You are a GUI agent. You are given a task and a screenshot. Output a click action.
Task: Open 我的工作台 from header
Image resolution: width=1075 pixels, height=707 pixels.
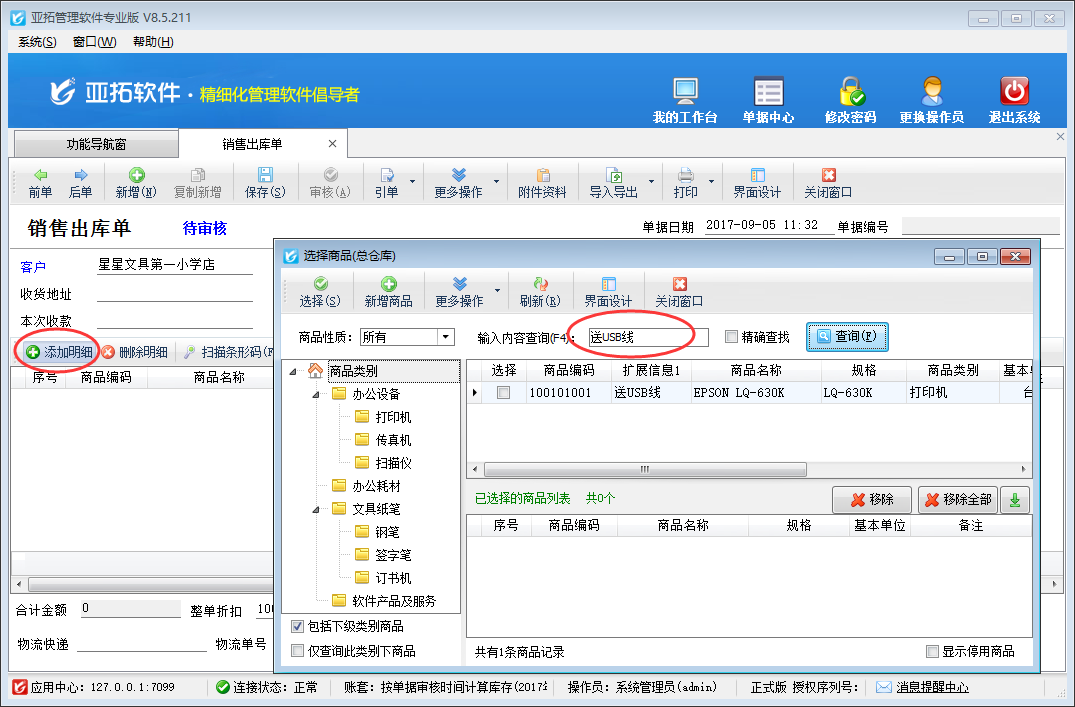[685, 92]
